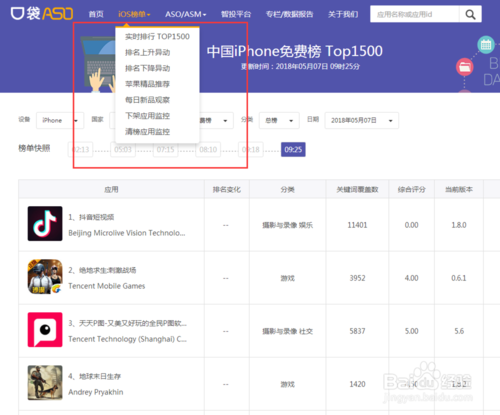
Task: Open the 地球末日生存 app icon
Action: [45, 382]
